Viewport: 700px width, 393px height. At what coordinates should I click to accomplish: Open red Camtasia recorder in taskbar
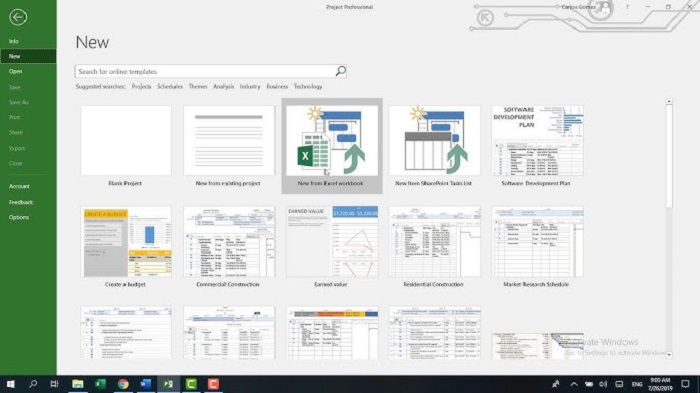(x=213, y=384)
